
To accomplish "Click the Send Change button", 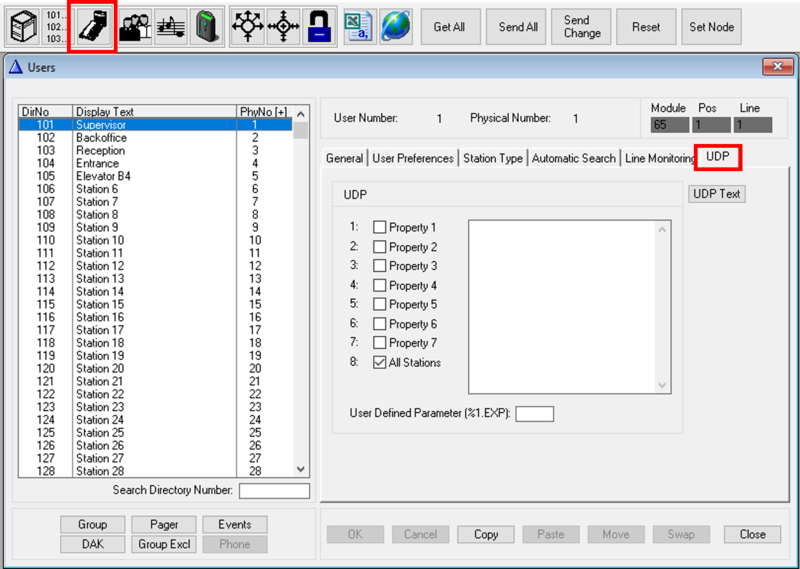I will tap(581, 27).
